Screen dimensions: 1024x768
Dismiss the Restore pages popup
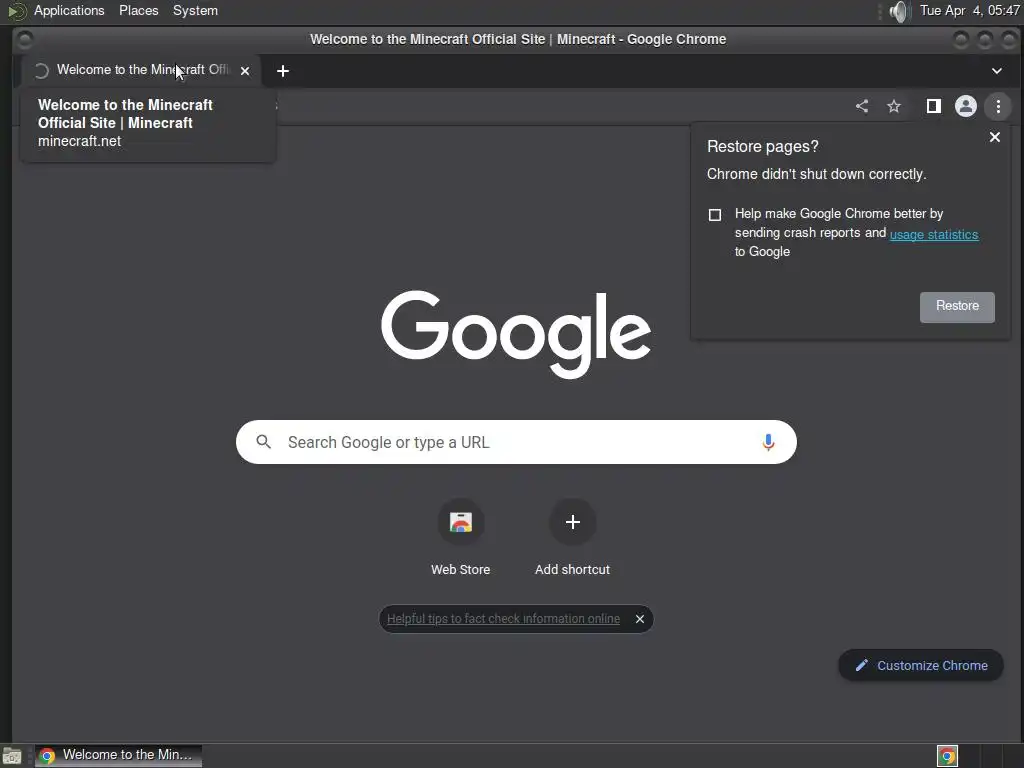pyautogui.click(x=995, y=137)
